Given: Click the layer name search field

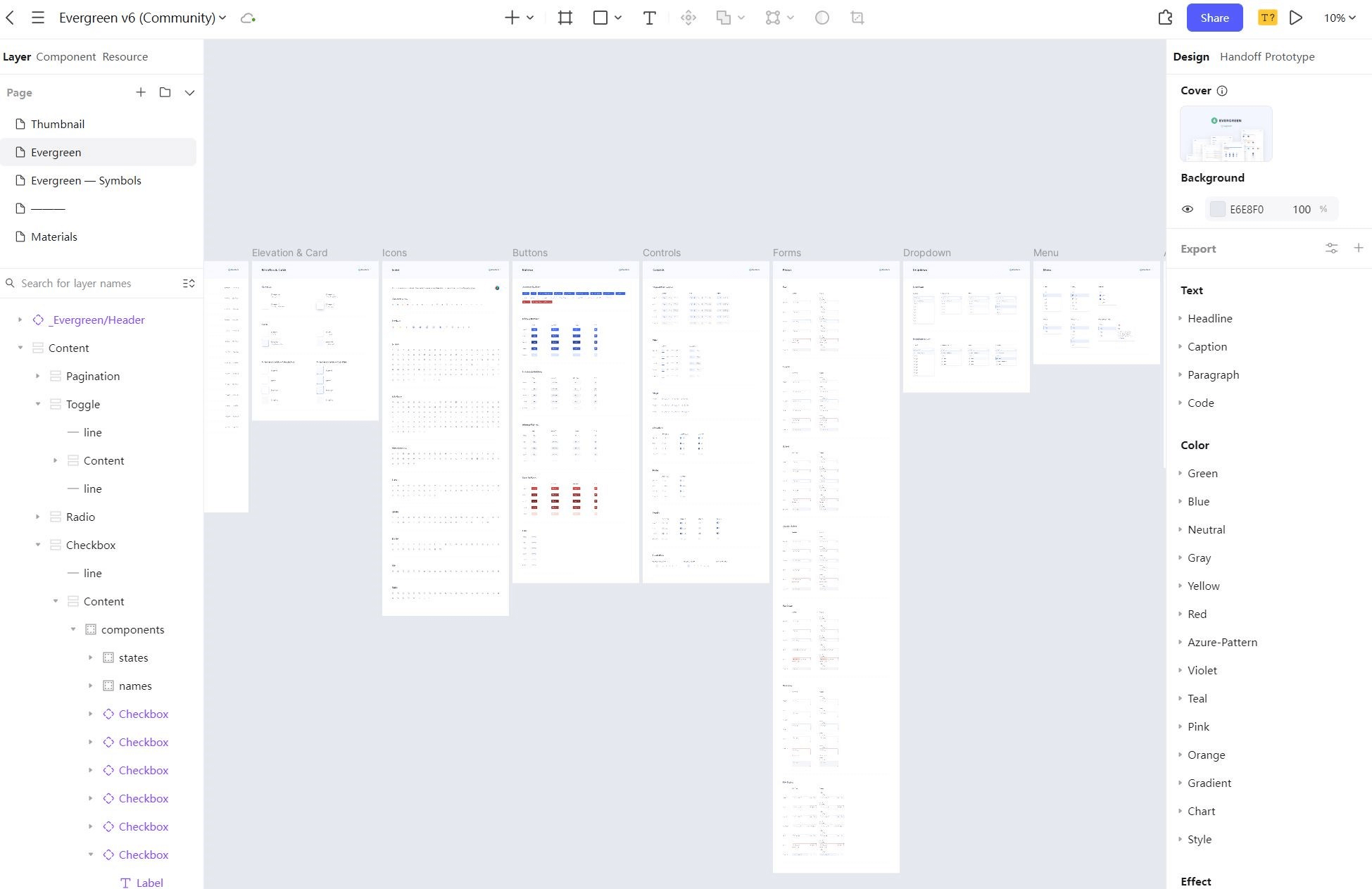Looking at the screenshot, I should point(92,283).
